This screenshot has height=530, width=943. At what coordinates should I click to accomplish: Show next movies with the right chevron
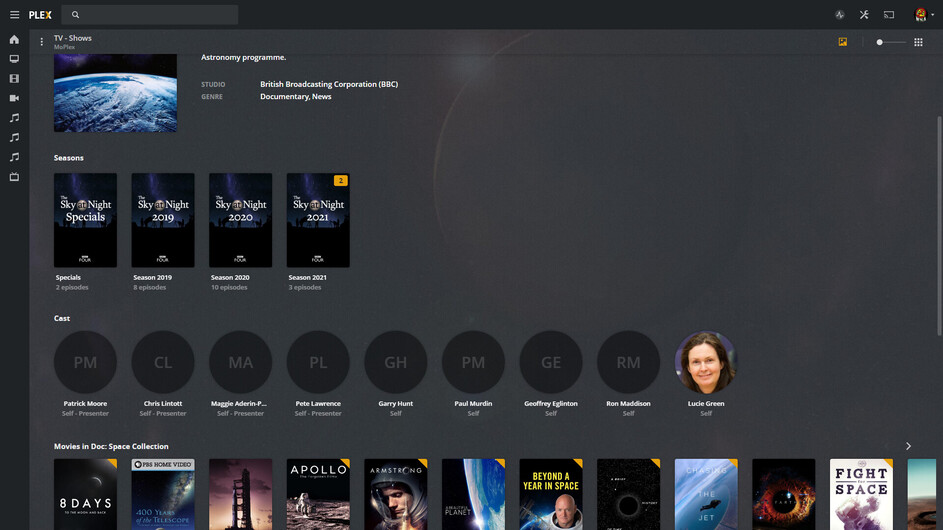[908, 446]
